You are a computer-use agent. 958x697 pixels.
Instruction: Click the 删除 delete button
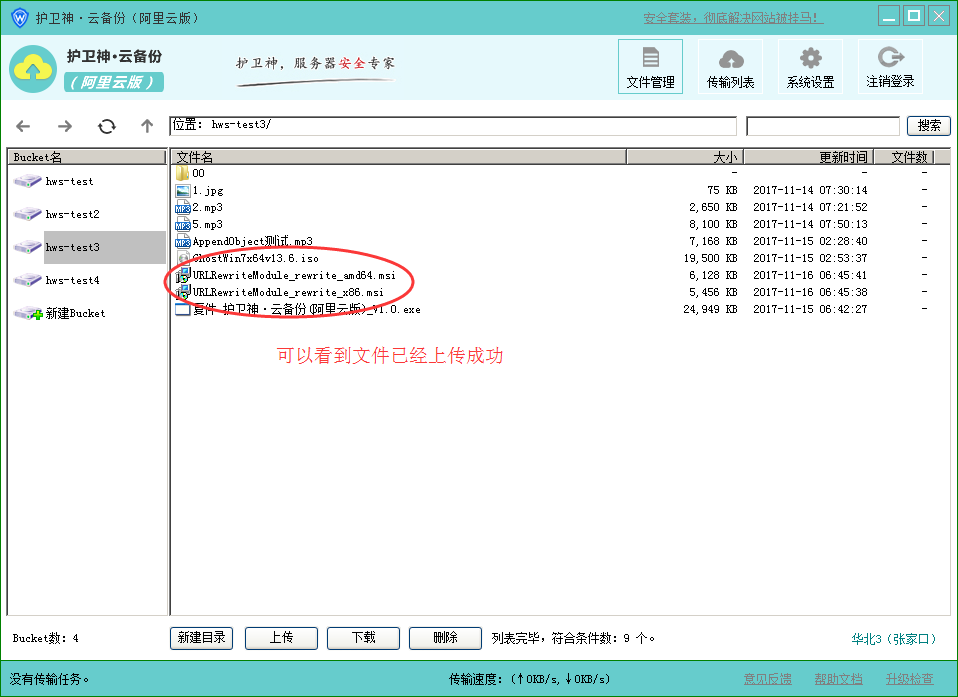(x=445, y=638)
